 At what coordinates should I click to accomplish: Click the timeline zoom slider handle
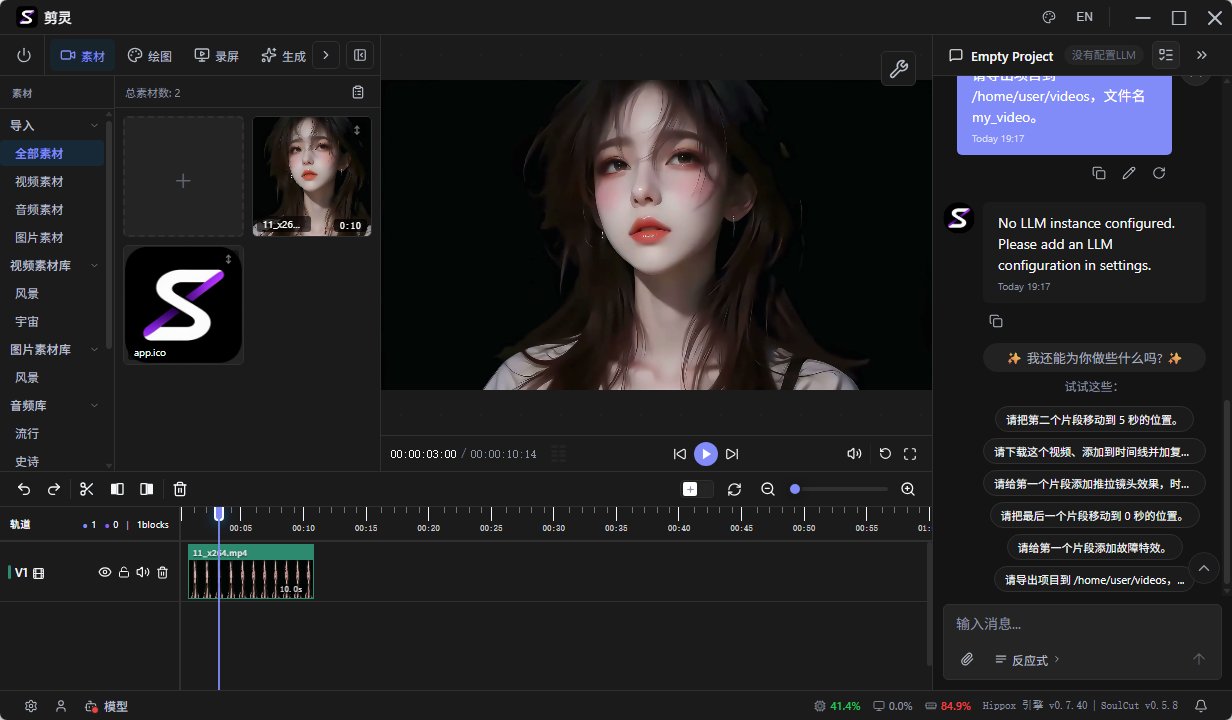point(795,489)
